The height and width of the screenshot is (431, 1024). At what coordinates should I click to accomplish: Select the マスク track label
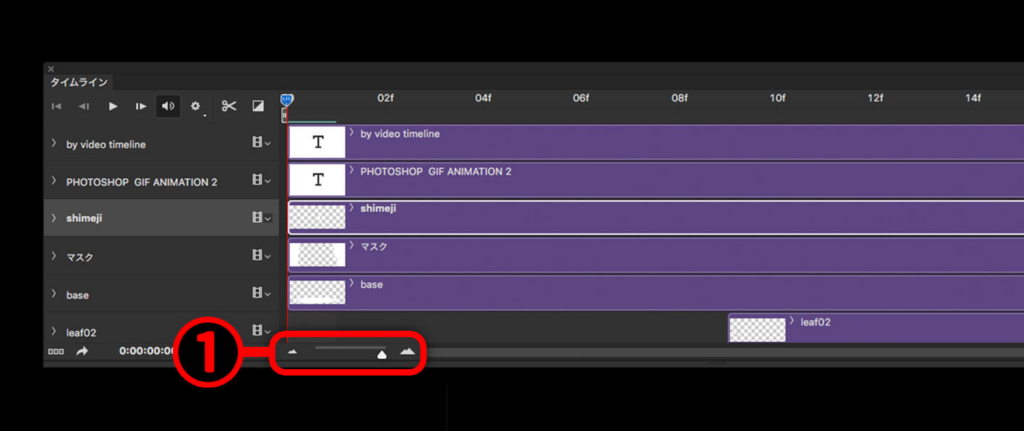[x=80, y=257]
